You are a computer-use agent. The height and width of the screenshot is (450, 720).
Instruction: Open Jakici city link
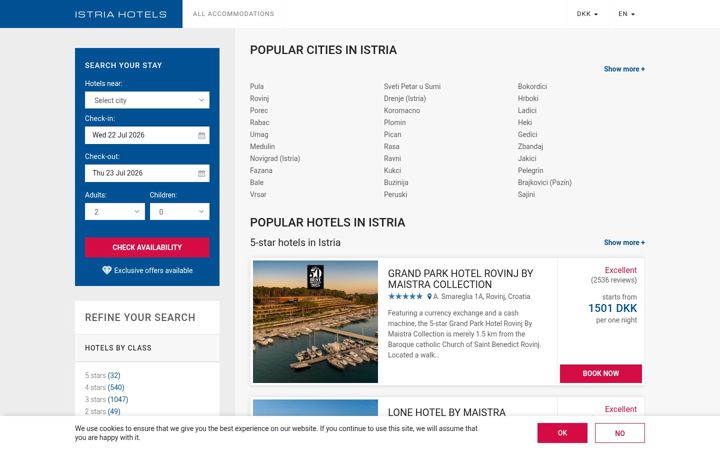coord(527,158)
